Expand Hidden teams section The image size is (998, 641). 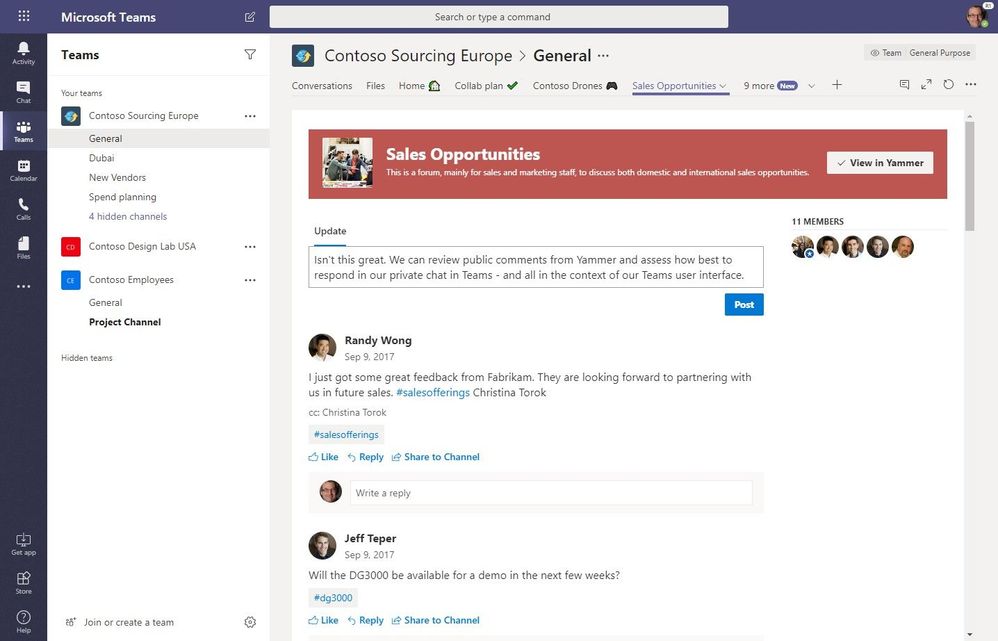[87, 358]
